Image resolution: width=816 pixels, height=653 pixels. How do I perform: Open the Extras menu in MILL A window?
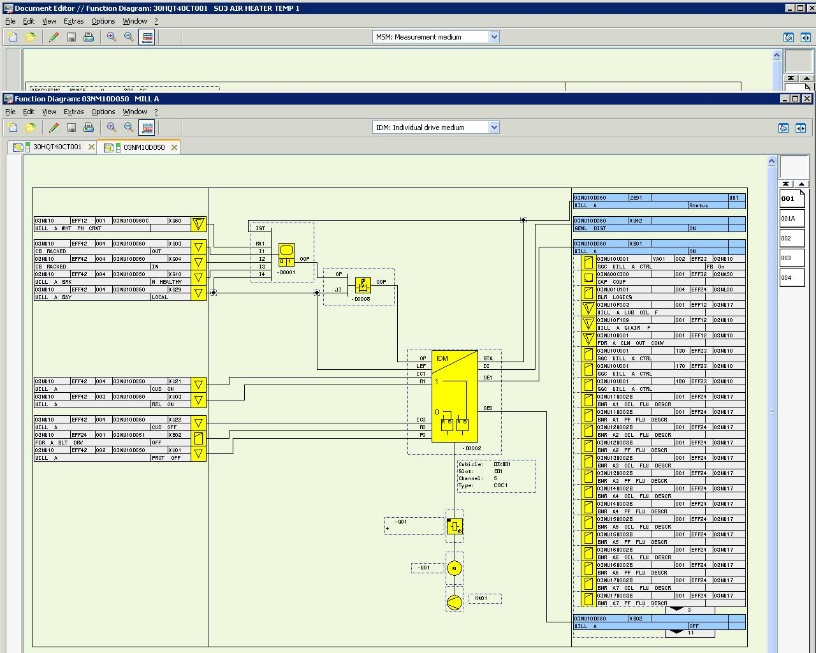(74, 112)
